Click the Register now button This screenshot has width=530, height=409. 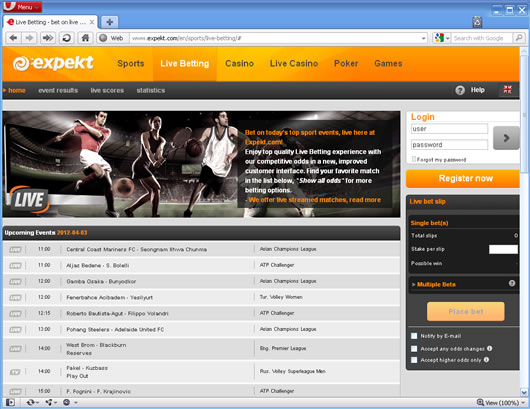click(463, 178)
